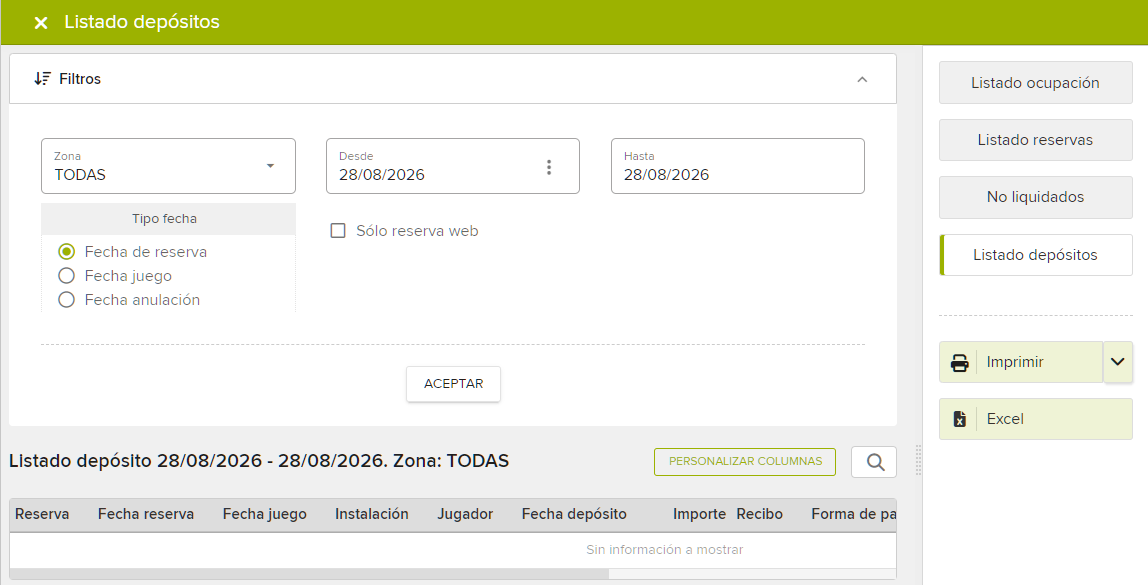
Task: Sort by Fecha depósito column header
Action: point(574,514)
